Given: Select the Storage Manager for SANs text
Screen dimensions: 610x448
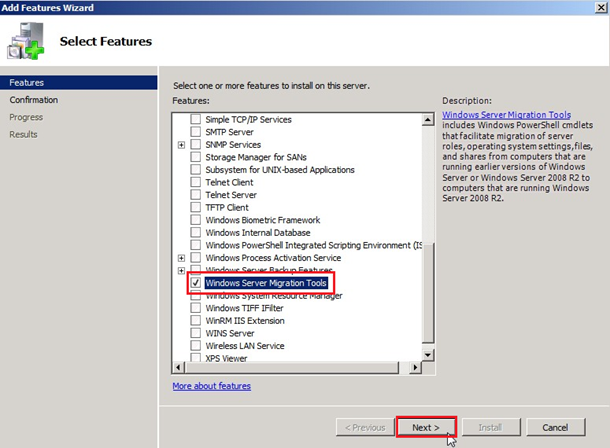Looking at the screenshot, I should [x=256, y=157].
